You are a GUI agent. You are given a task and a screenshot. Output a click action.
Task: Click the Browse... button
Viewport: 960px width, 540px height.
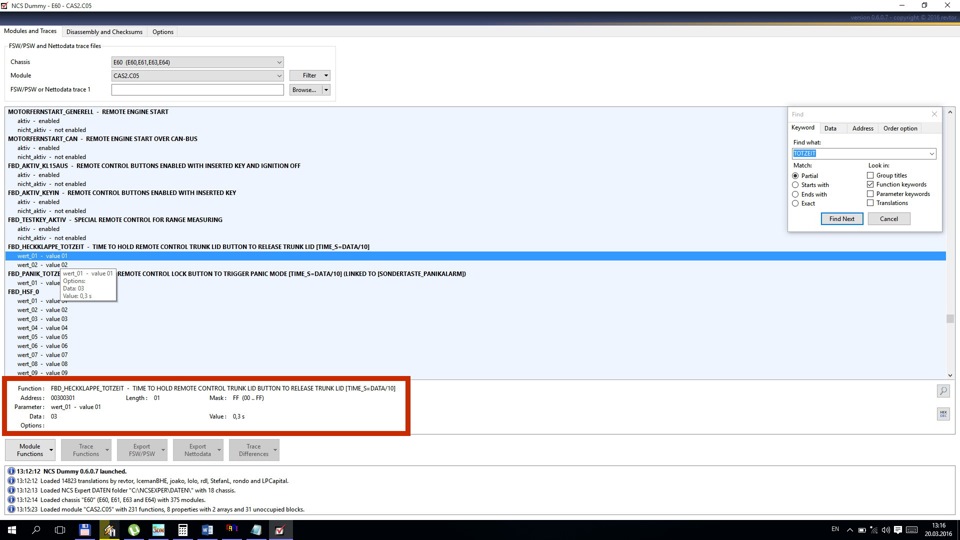[x=305, y=90]
